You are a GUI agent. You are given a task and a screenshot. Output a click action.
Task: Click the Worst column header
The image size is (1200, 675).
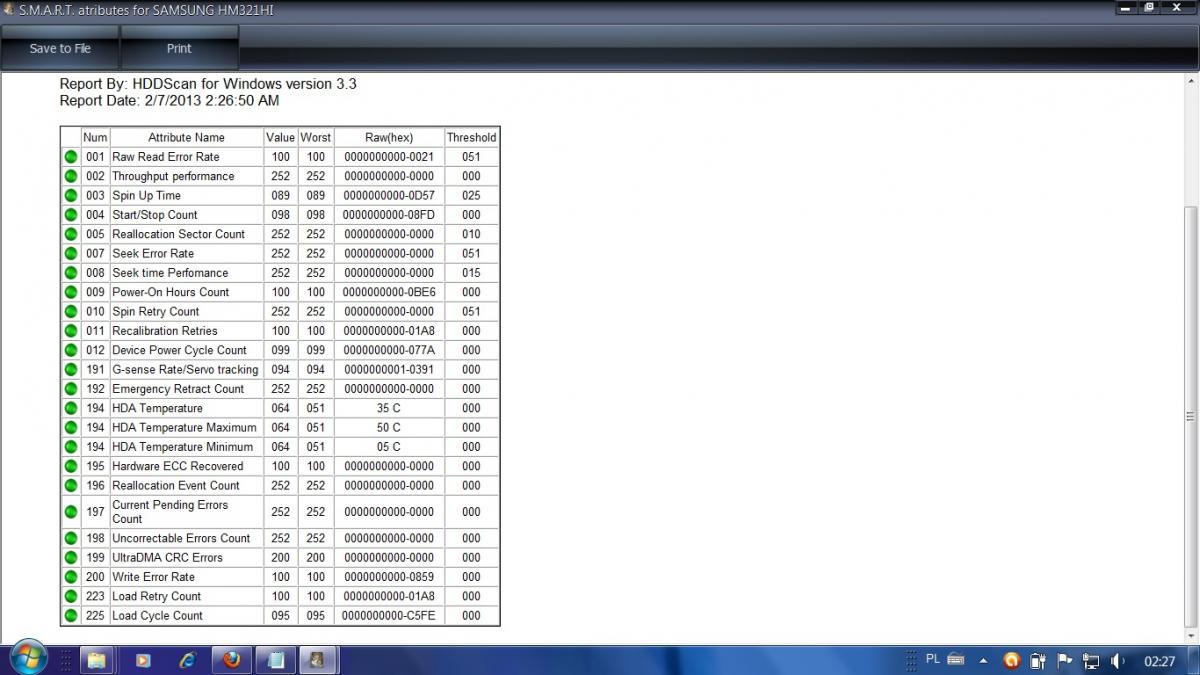coord(316,137)
